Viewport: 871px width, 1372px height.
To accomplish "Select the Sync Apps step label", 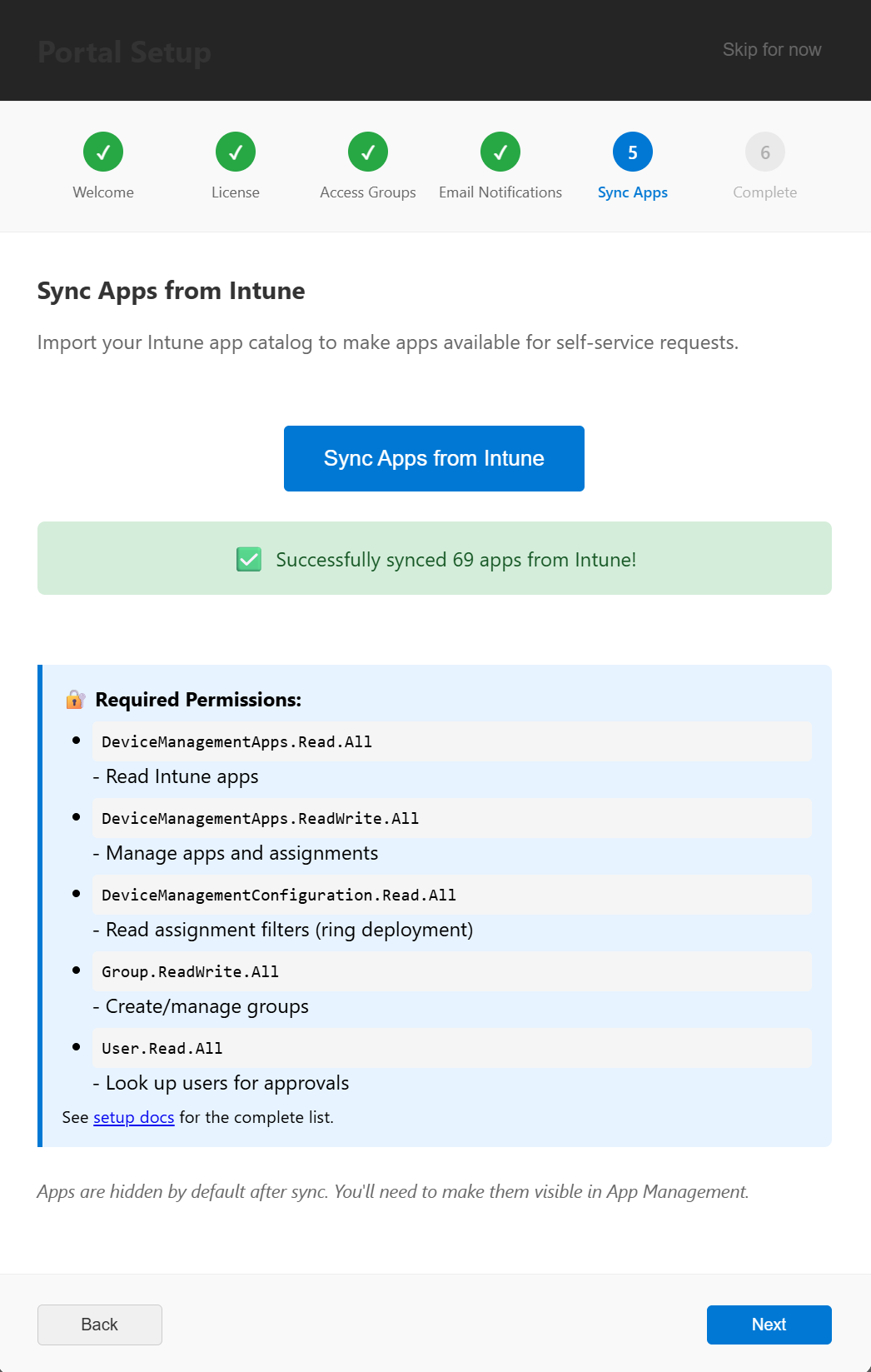I will 633,192.
